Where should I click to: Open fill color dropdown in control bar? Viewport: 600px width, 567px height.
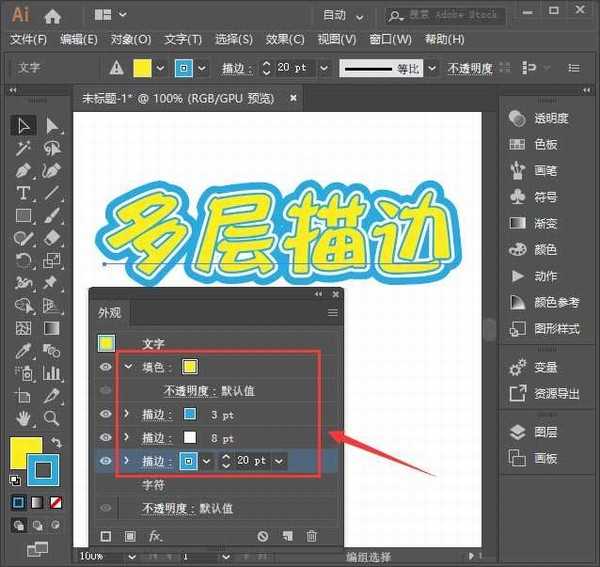pyautogui.click(x=160, y=68)
